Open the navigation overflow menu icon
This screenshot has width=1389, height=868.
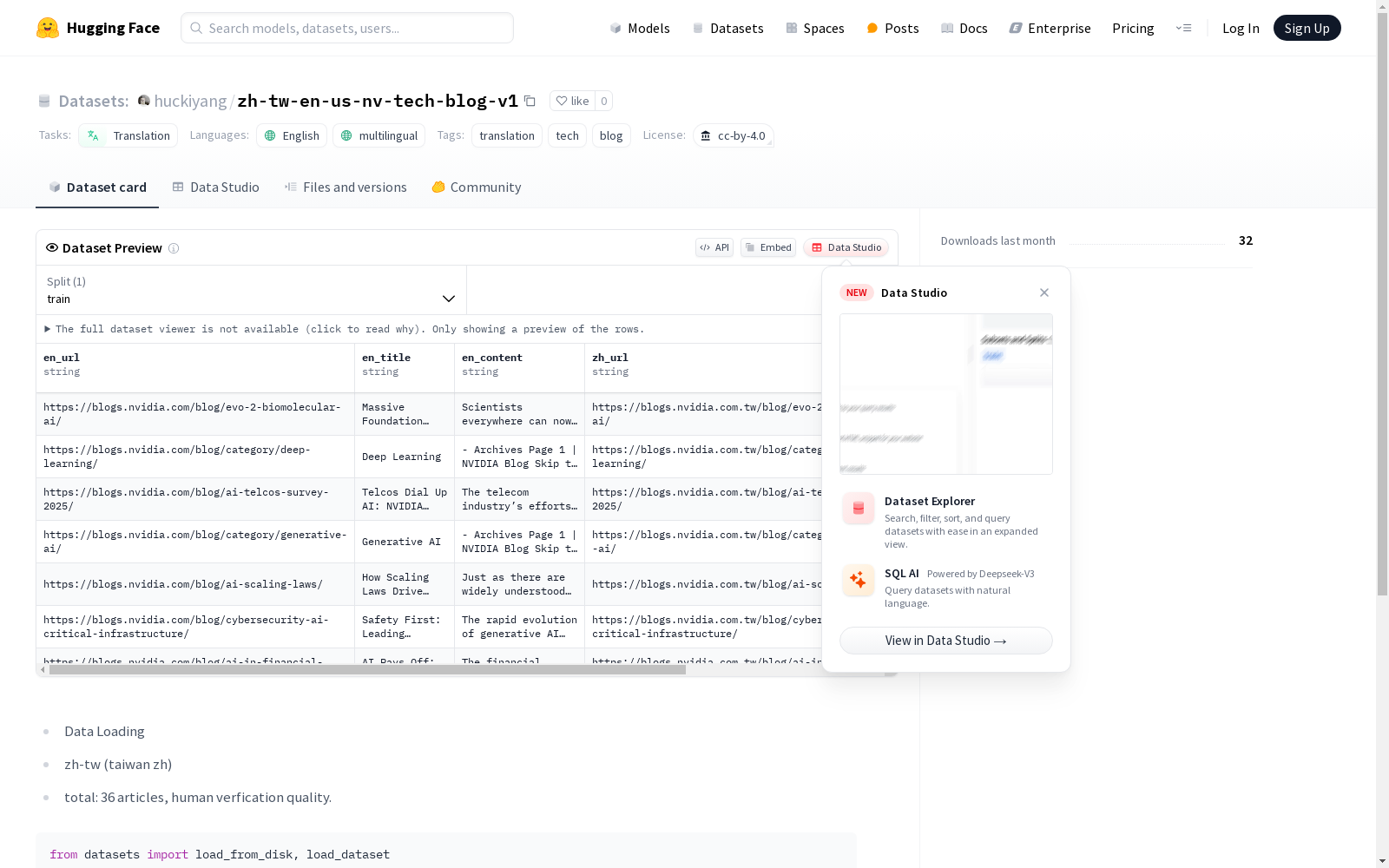click(x=1183, y=28)
